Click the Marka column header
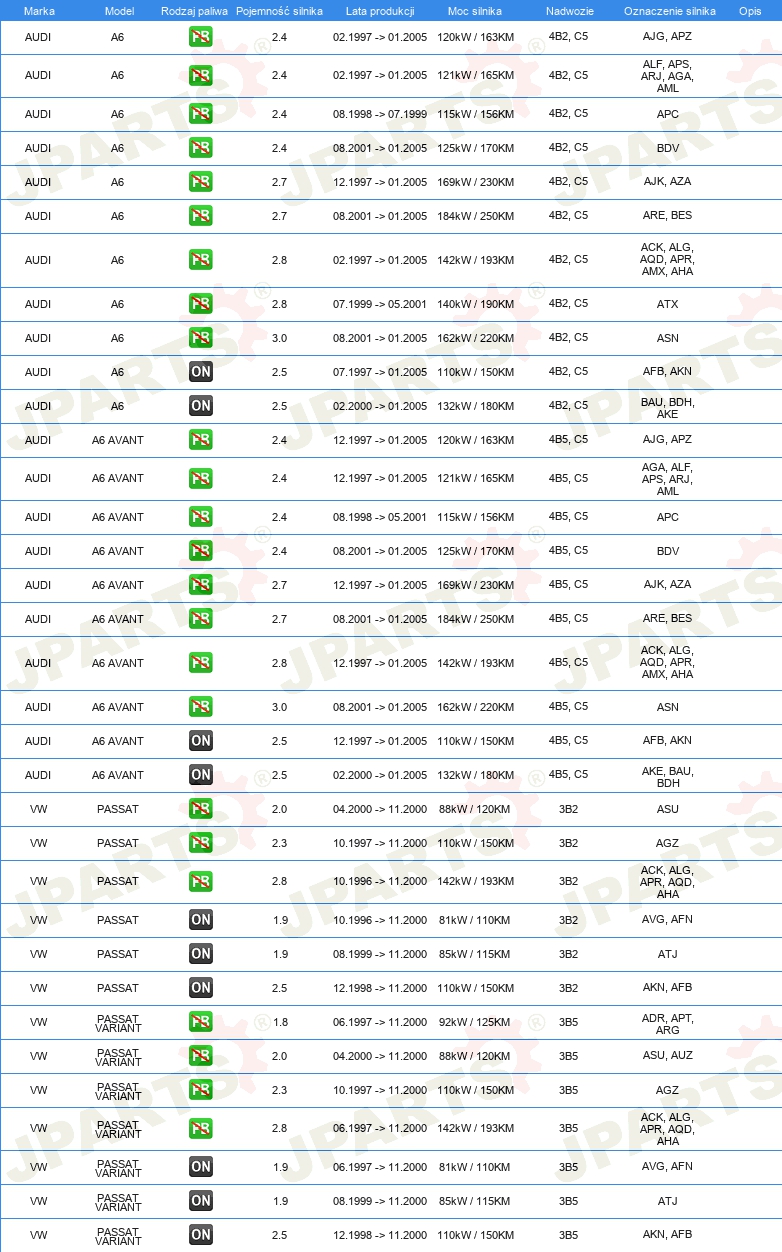 click(39, 11)
